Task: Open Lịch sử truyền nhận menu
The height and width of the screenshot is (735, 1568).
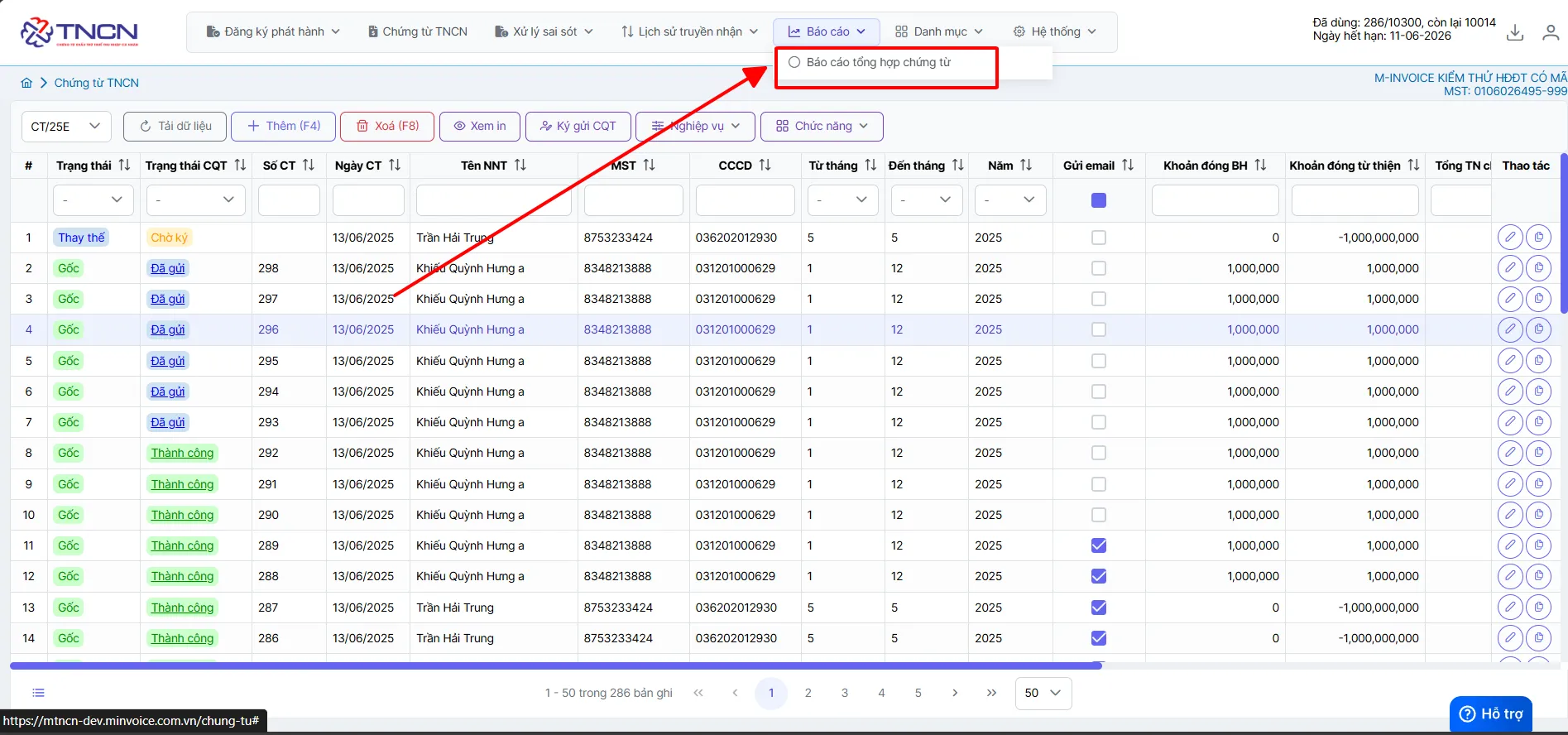Action: 689,32
